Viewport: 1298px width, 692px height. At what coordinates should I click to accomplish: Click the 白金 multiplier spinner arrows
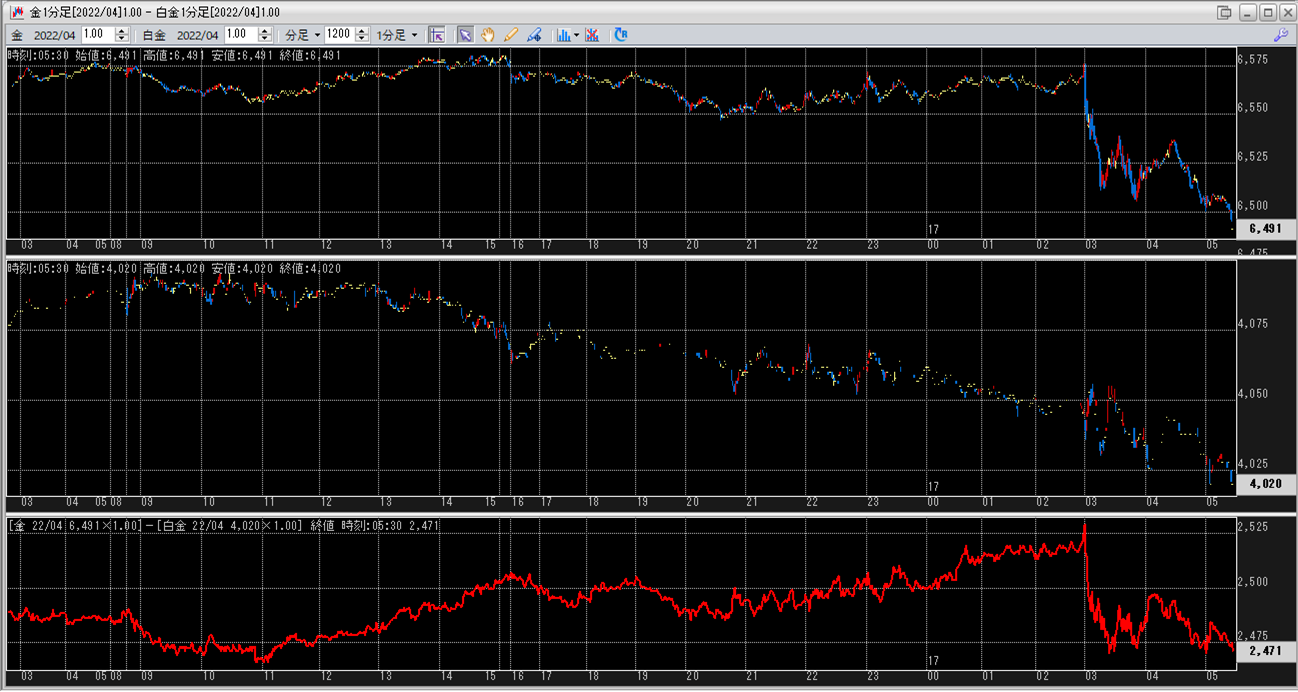[x=265, y=35]
